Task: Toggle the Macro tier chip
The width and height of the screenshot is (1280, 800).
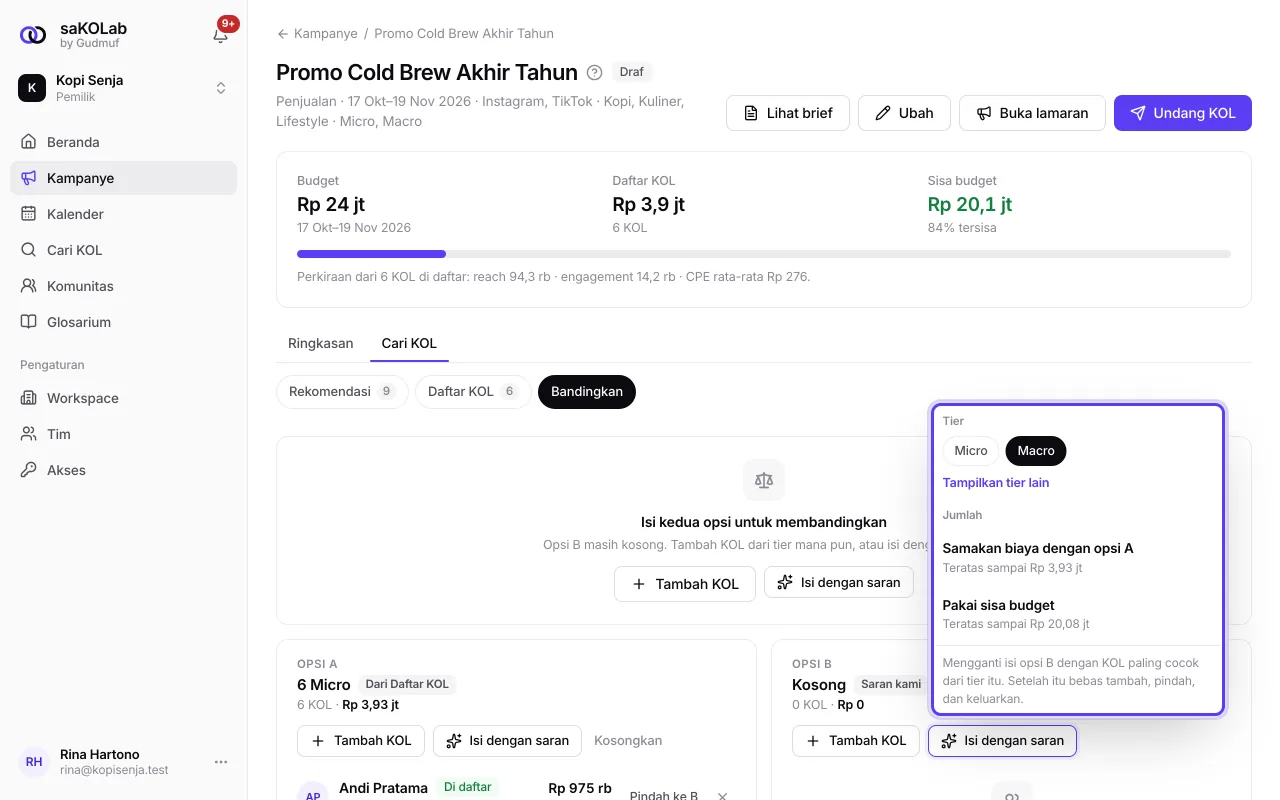Action: tap(1036, 451)
